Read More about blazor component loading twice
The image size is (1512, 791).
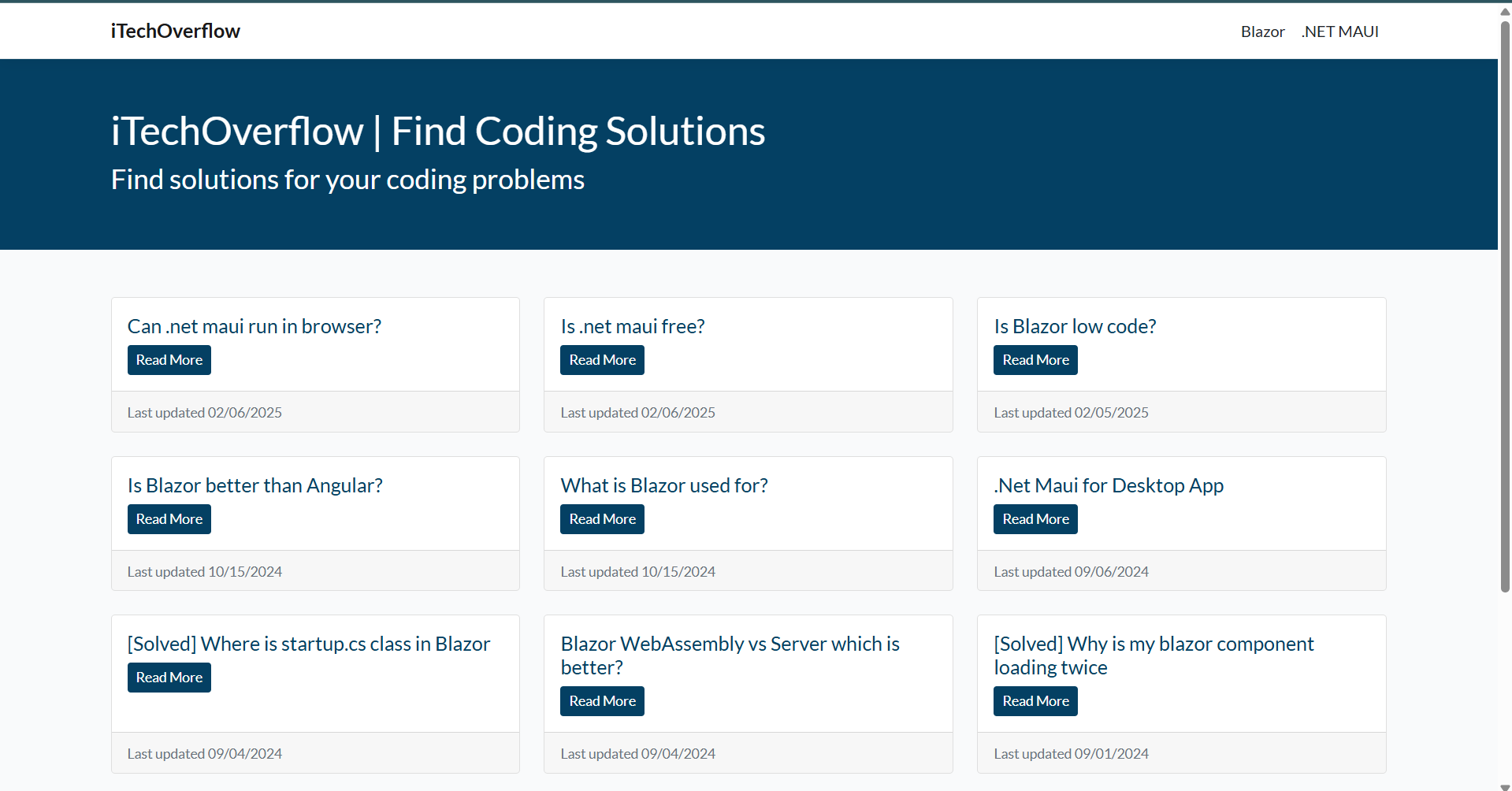1035,700
